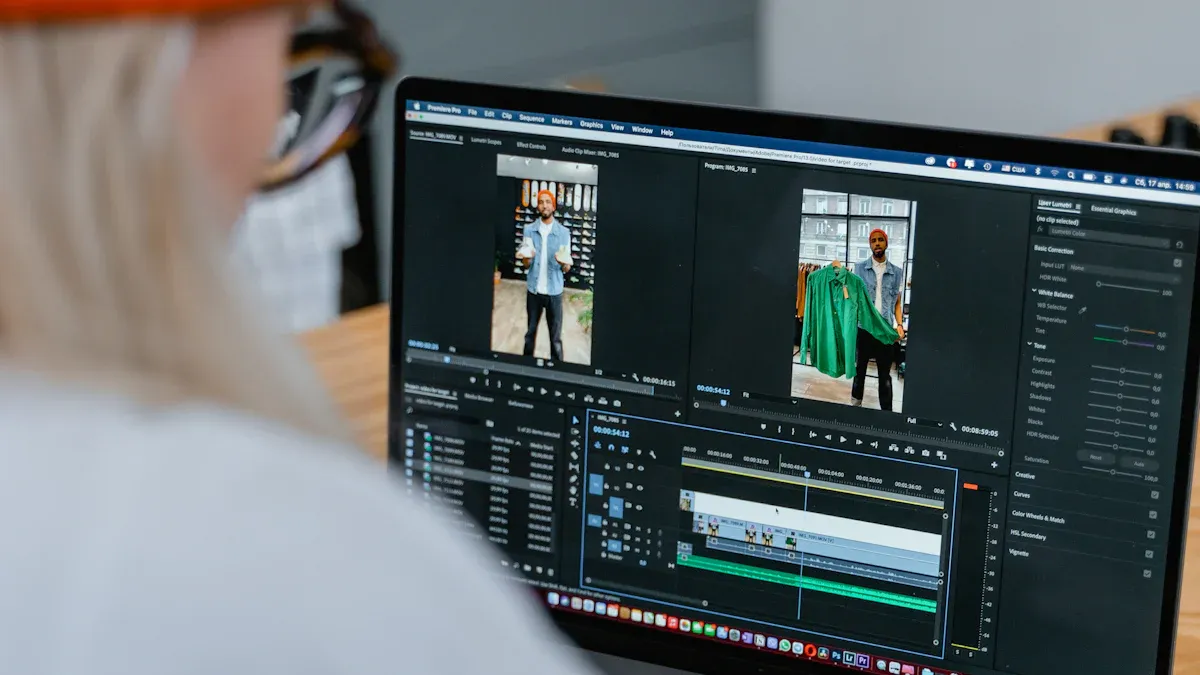
Task: Select the Hand tool in the toolbox
Action: coord(573,490)
